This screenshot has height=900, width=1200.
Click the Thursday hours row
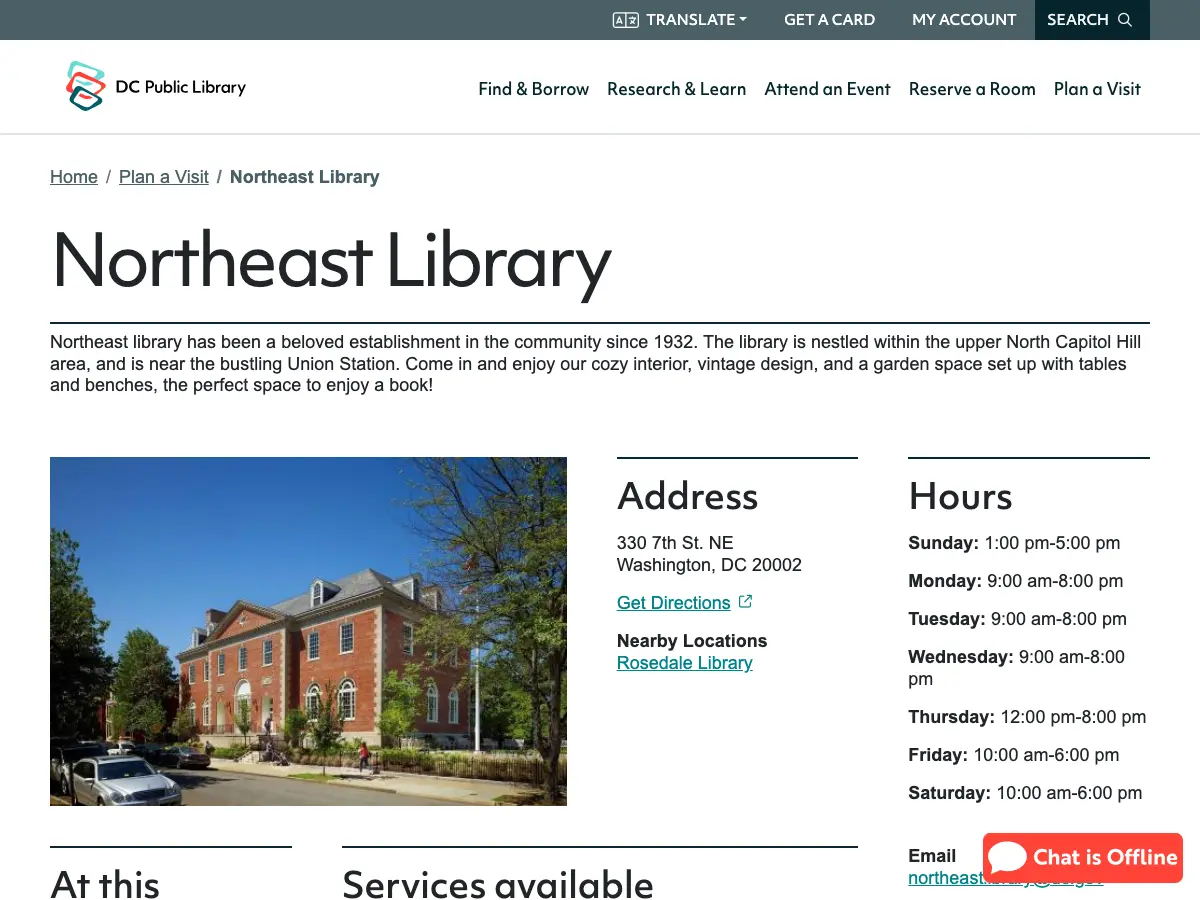[1027, 717]
